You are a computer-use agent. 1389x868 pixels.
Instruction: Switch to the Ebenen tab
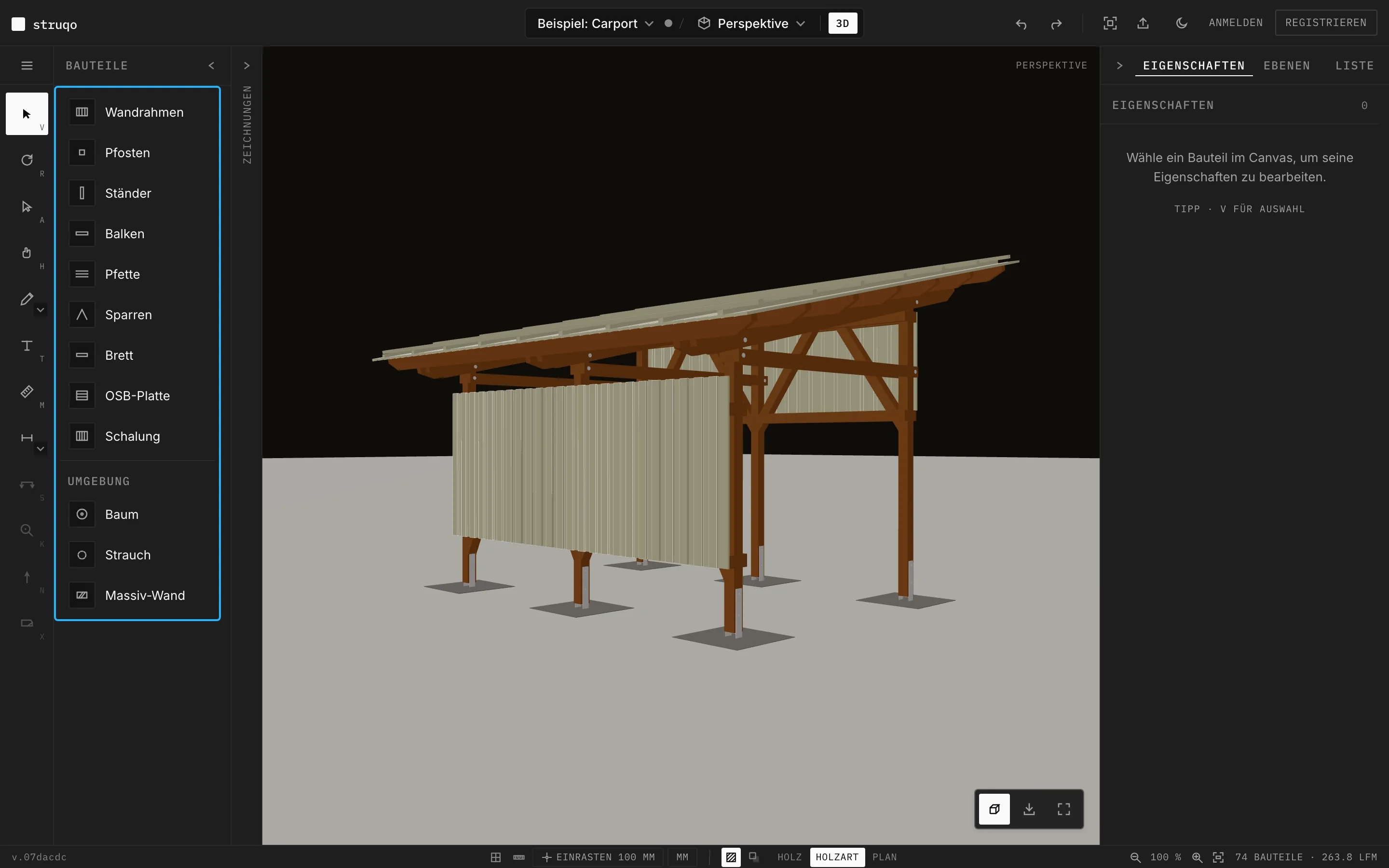coord(1287,66)
